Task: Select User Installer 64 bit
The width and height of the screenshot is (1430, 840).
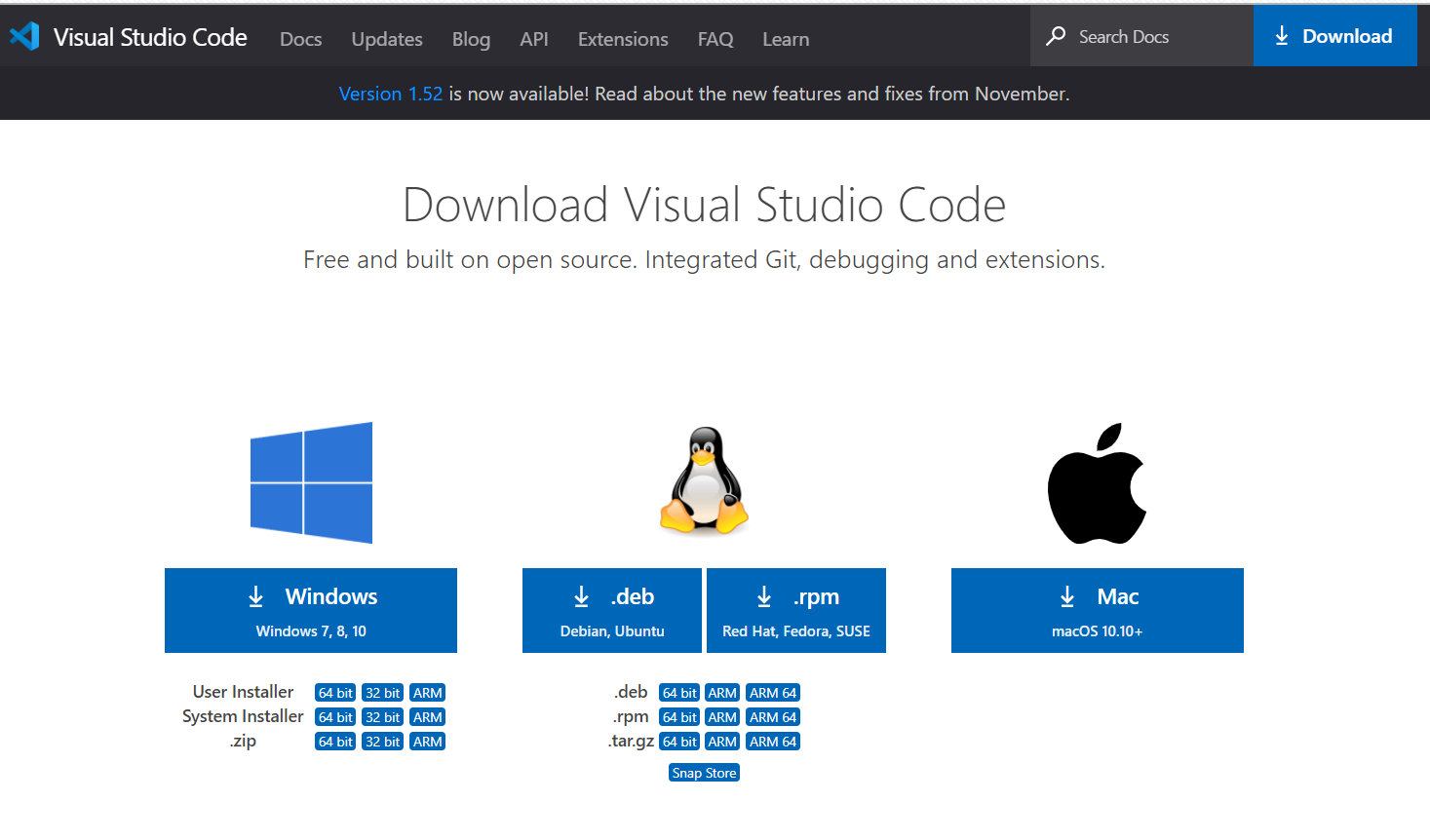Action: click(x=335, y=693)
